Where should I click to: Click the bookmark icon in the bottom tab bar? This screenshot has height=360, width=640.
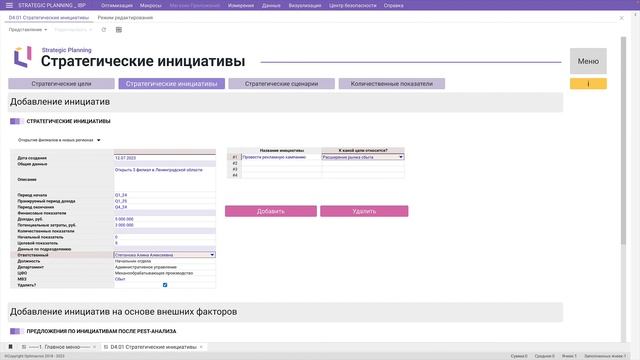pos(11,347)
